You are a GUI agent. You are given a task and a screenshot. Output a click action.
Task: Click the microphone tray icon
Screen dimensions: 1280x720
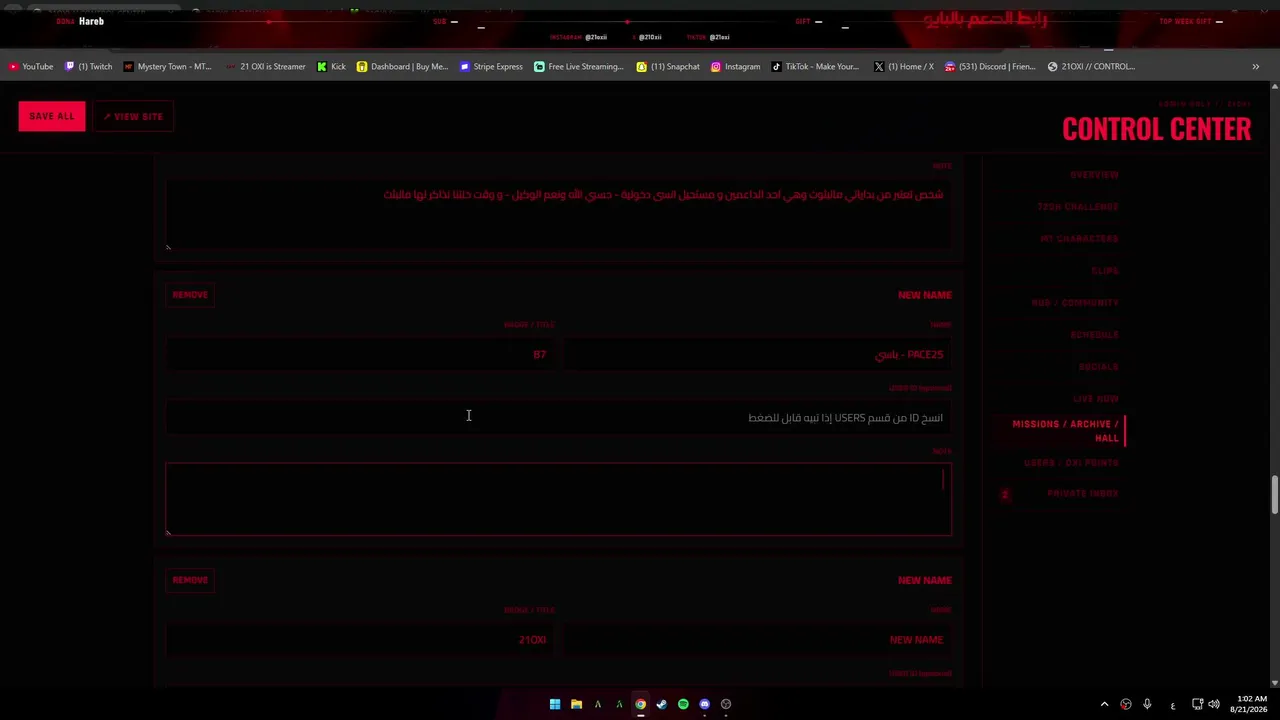[1147, 704]
